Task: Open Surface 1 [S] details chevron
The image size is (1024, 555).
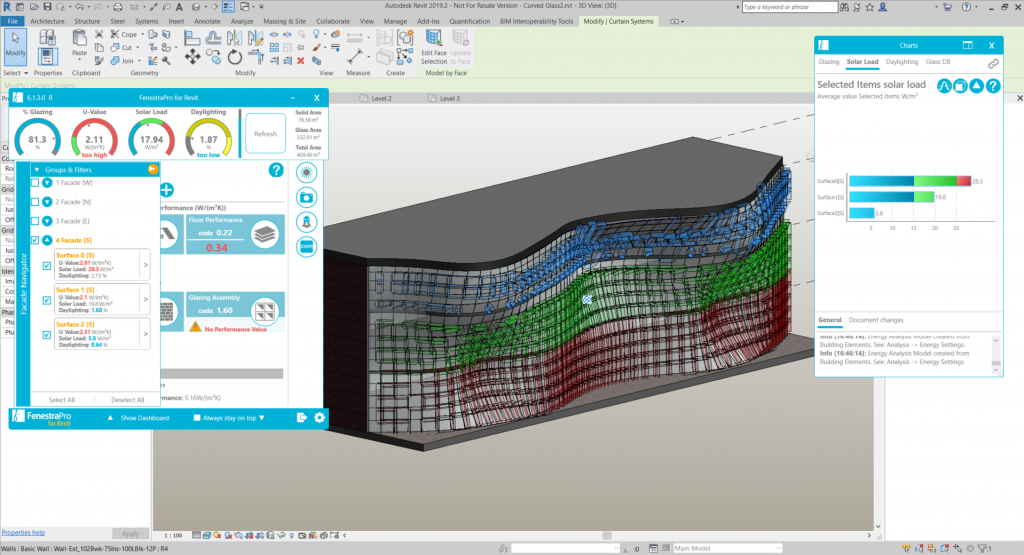Action: tap(145, 300)
